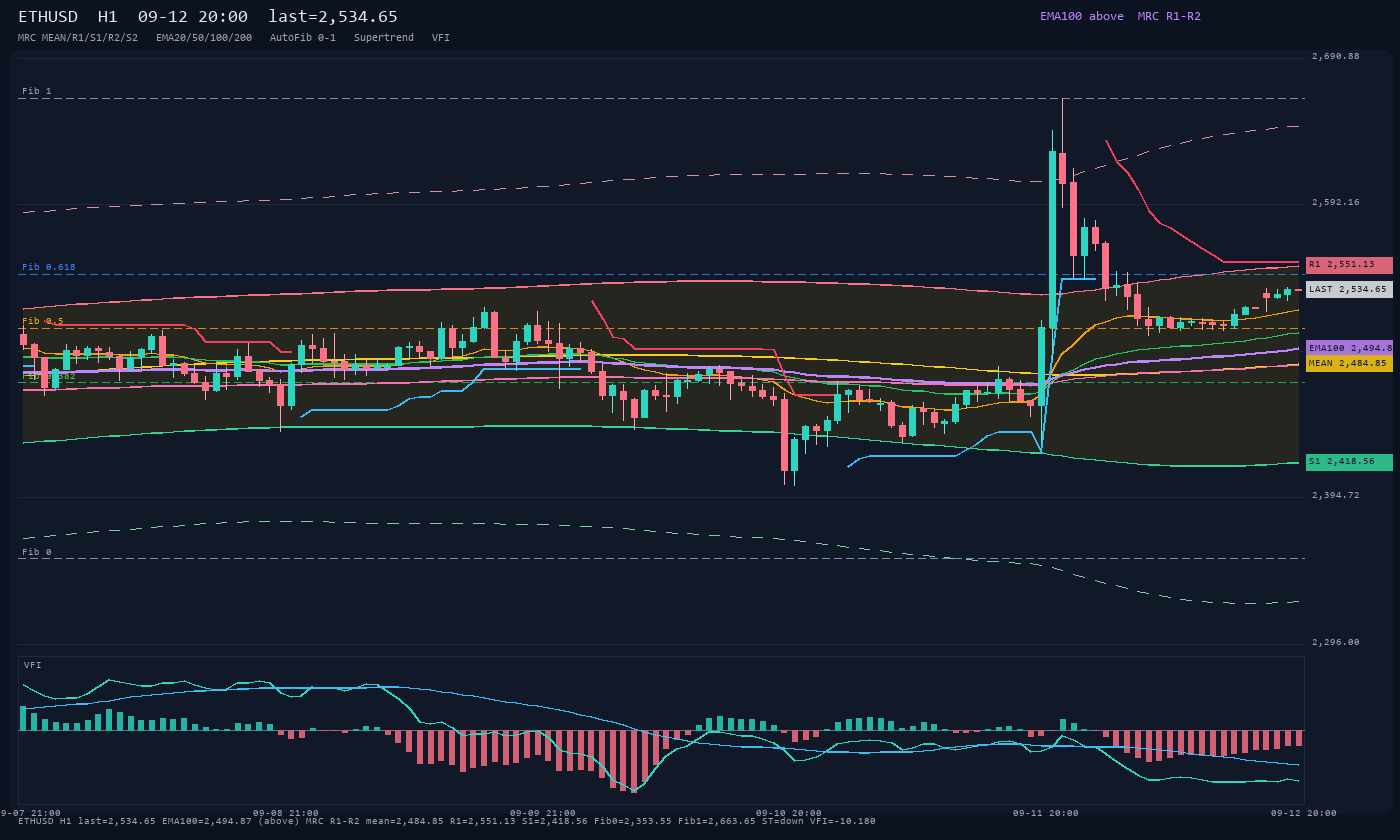Viewport: 1400px width, 840px height.
Task: Click the bottom status line starting 'ETHUSD H1 last='
Action: [447, 821]
